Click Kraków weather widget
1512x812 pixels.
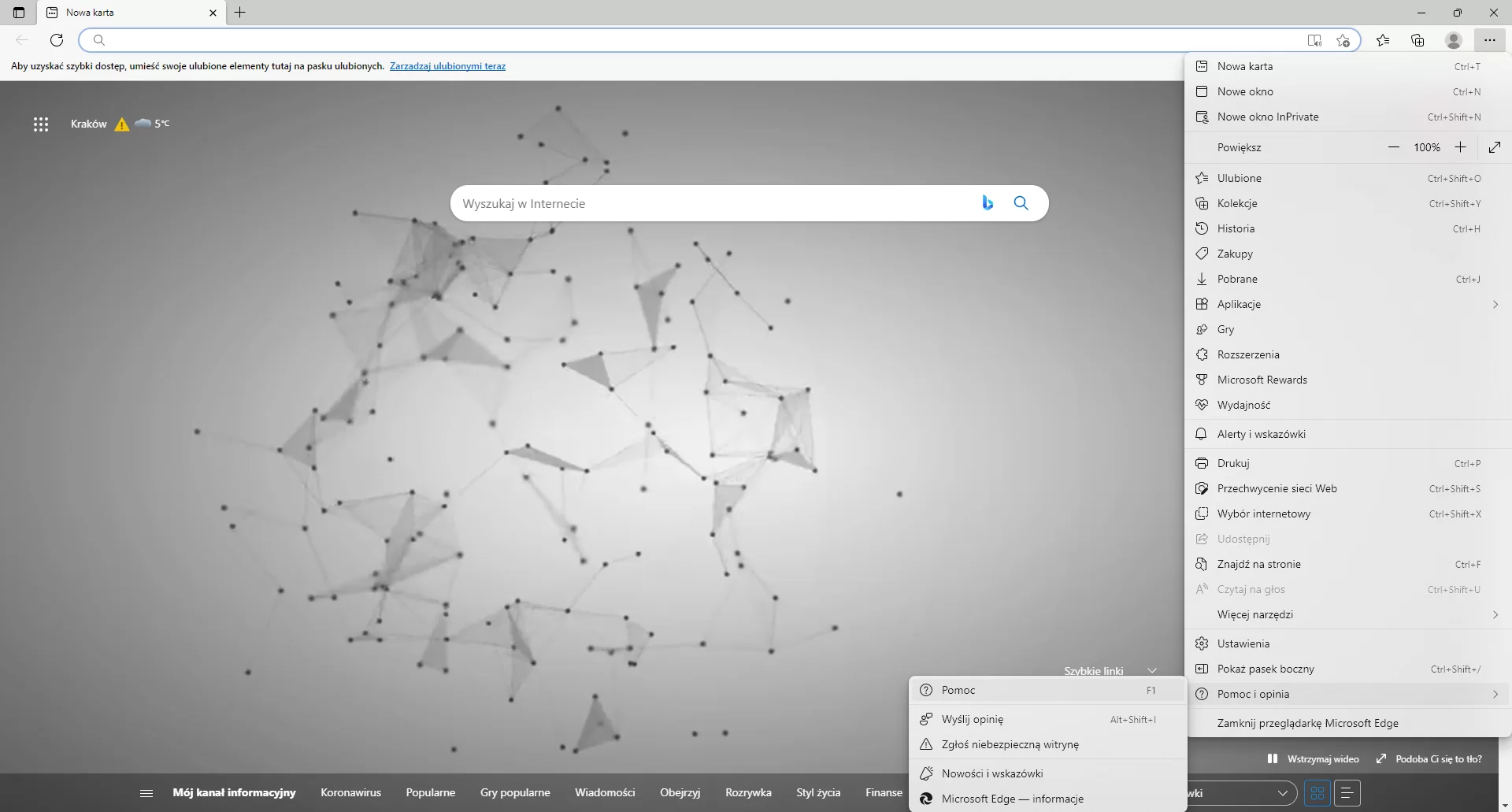pos(120,124)
